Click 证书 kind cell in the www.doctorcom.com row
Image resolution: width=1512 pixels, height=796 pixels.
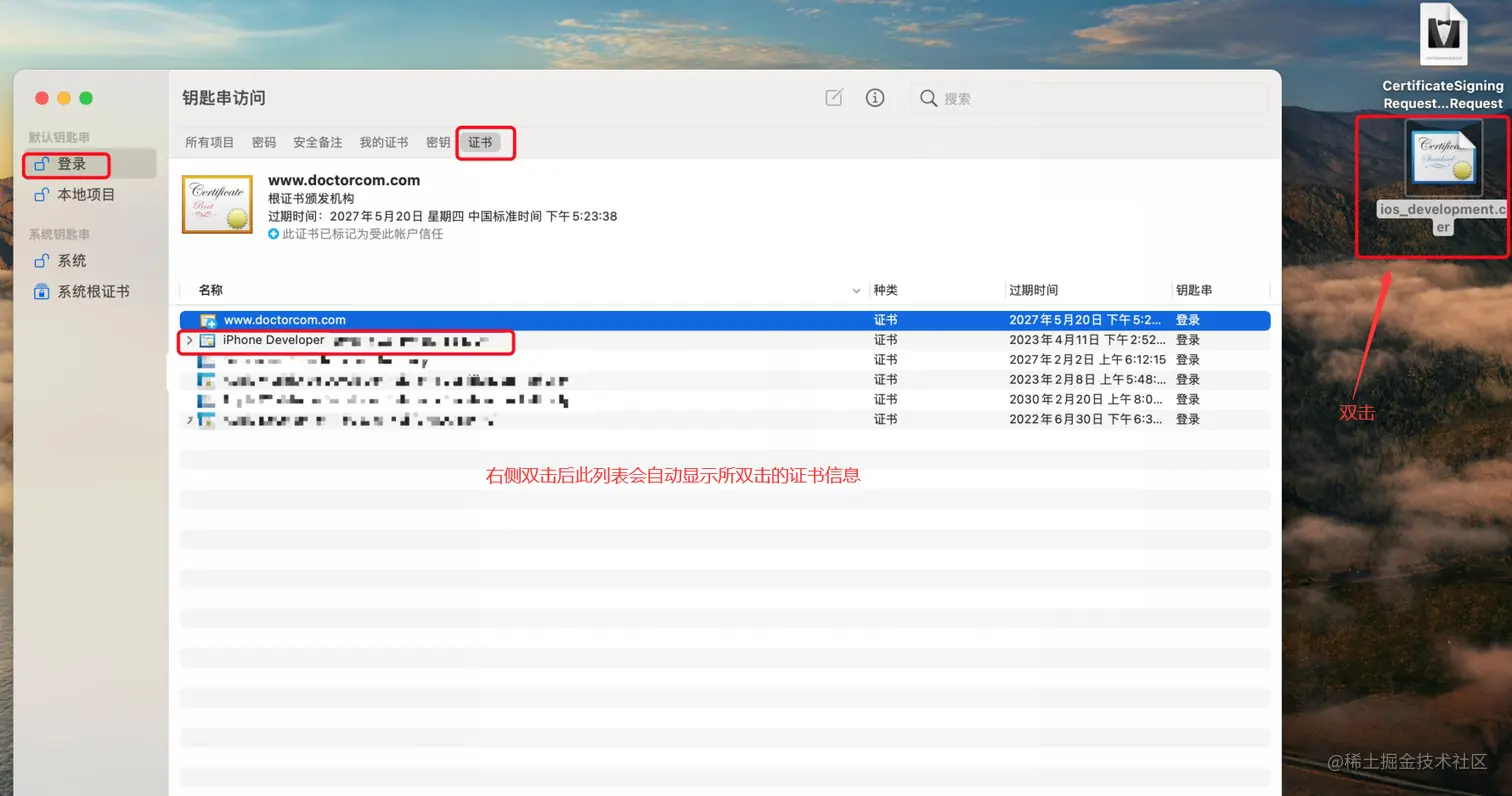click(885, 320)
